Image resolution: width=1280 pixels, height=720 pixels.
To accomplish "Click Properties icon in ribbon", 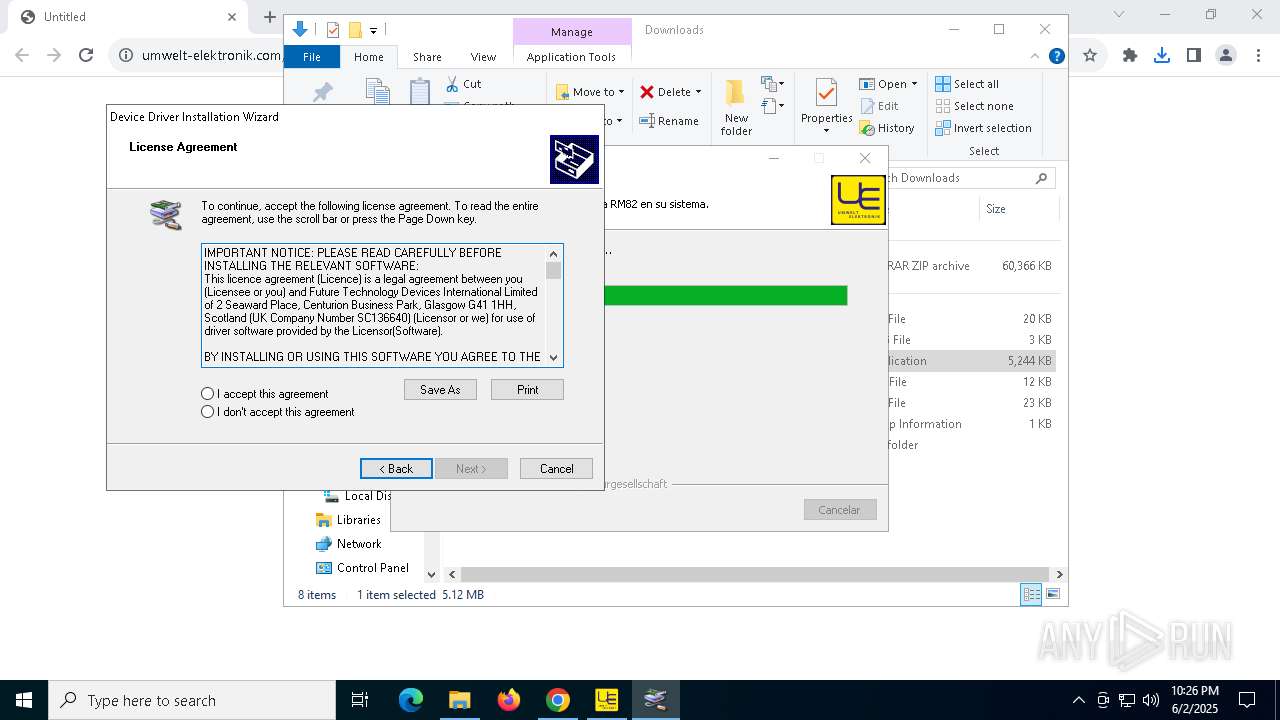I will 826,94.
